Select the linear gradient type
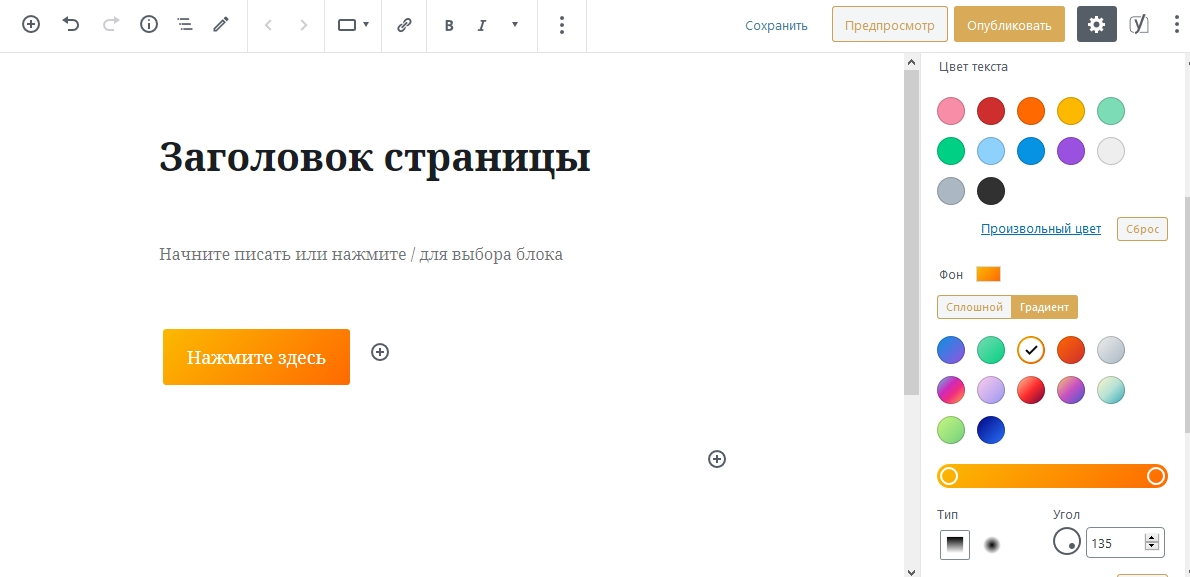The width and height of the screenshot is (1190, 577). 954,544
